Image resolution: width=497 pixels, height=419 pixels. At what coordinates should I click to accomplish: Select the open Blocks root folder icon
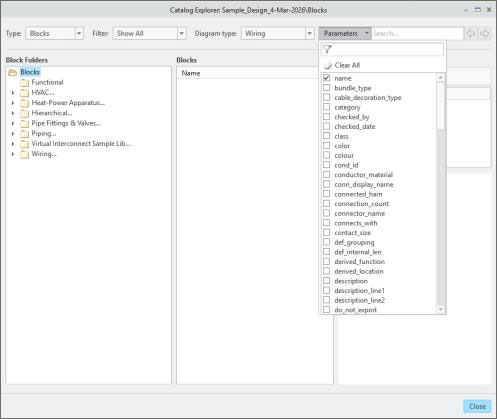pos(13,72)
